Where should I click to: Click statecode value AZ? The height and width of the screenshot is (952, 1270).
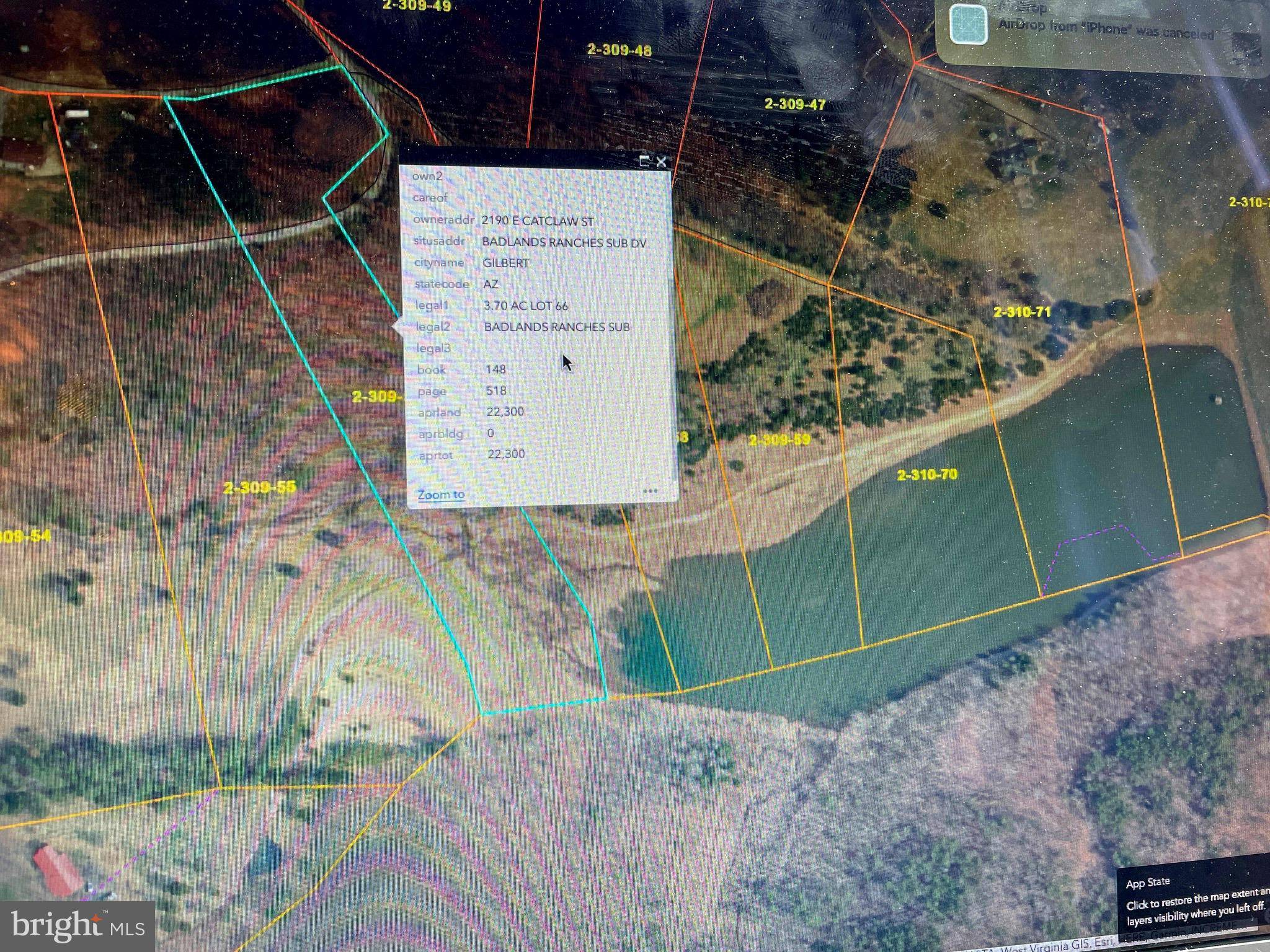[491, 284]
